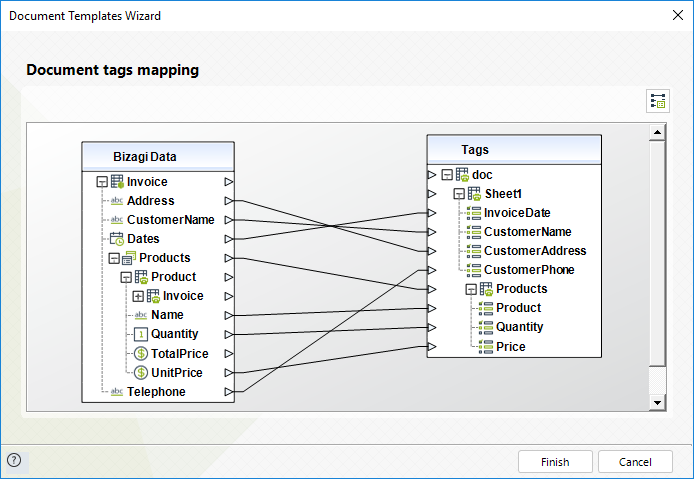This screenshot has height=479, width=694.
Task: Click the tag icon beside Quantity in Tags
Action: (486, 327)
